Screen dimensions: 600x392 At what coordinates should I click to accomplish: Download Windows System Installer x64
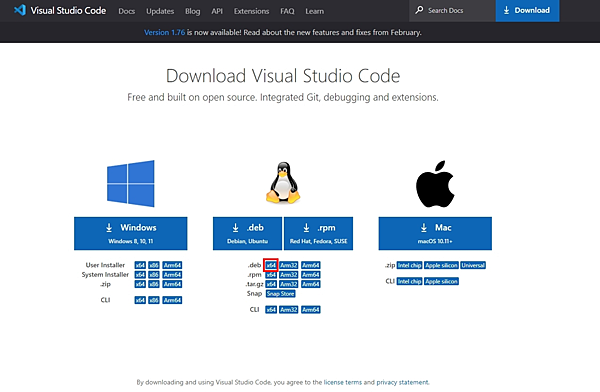coord(140,274)
